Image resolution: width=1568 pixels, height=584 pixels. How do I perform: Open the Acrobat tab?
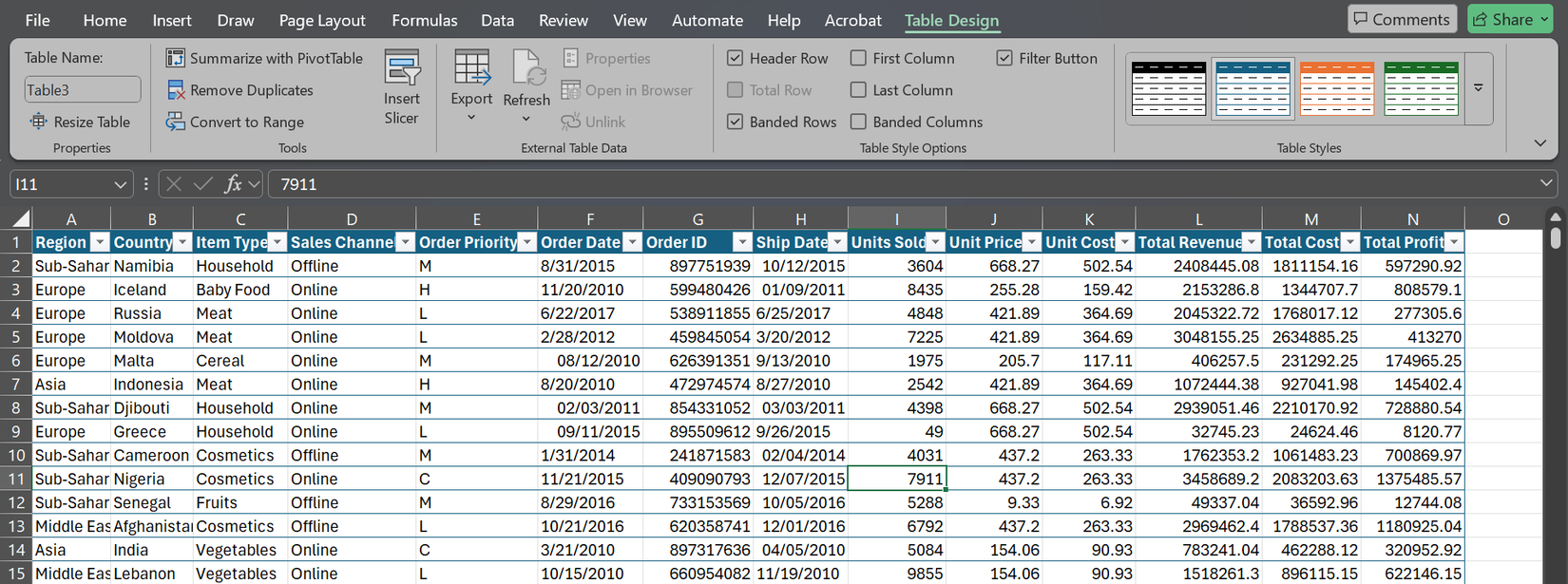[852, 20]
